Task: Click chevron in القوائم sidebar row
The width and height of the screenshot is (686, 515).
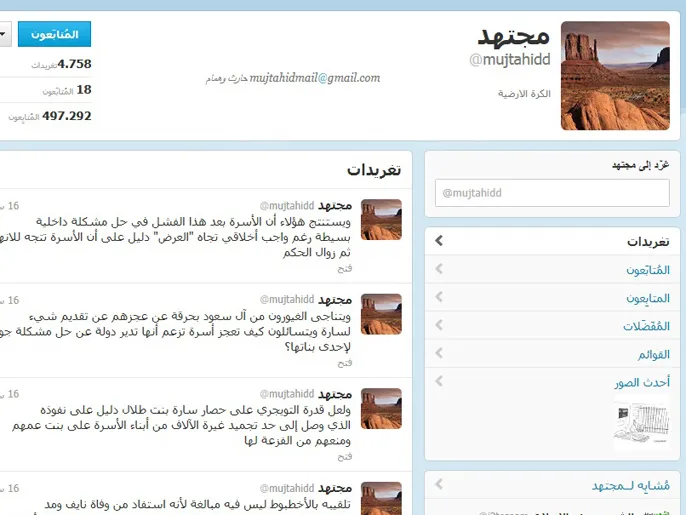Action: coord(439,353)
